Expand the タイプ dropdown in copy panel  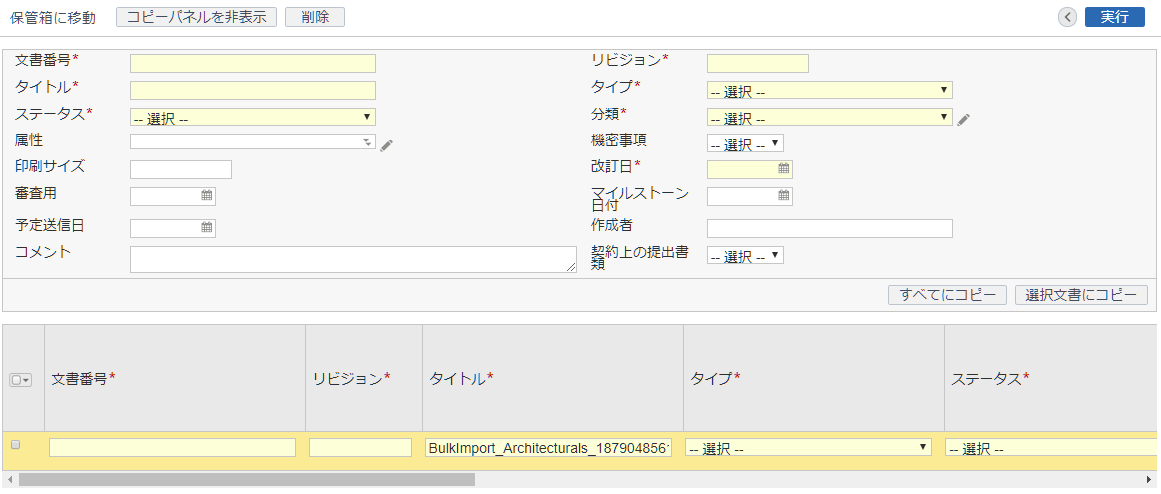click(829, 91)
